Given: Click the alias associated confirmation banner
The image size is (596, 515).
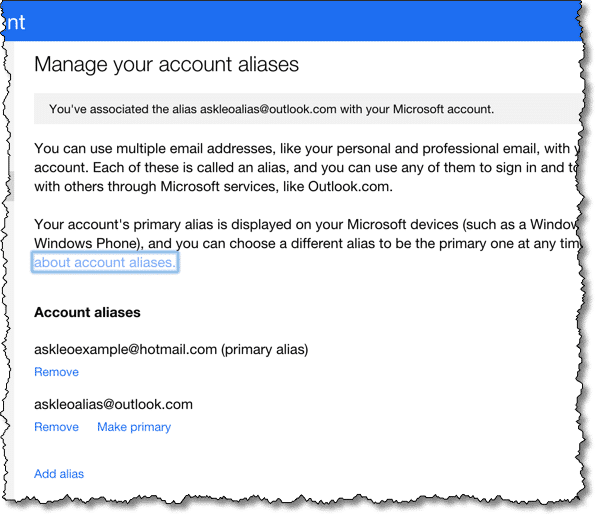Looking at the screenshot, I should (308, 109).
